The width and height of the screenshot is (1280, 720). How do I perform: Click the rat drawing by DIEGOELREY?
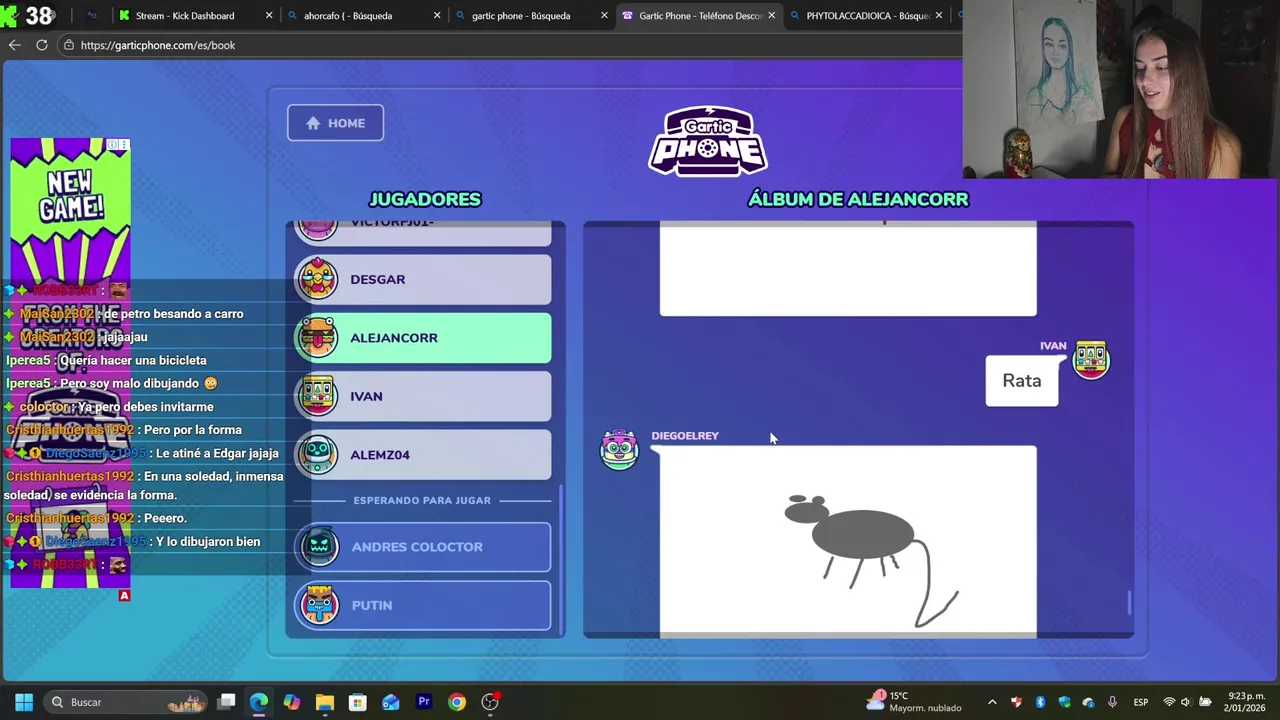coord(848,540)
